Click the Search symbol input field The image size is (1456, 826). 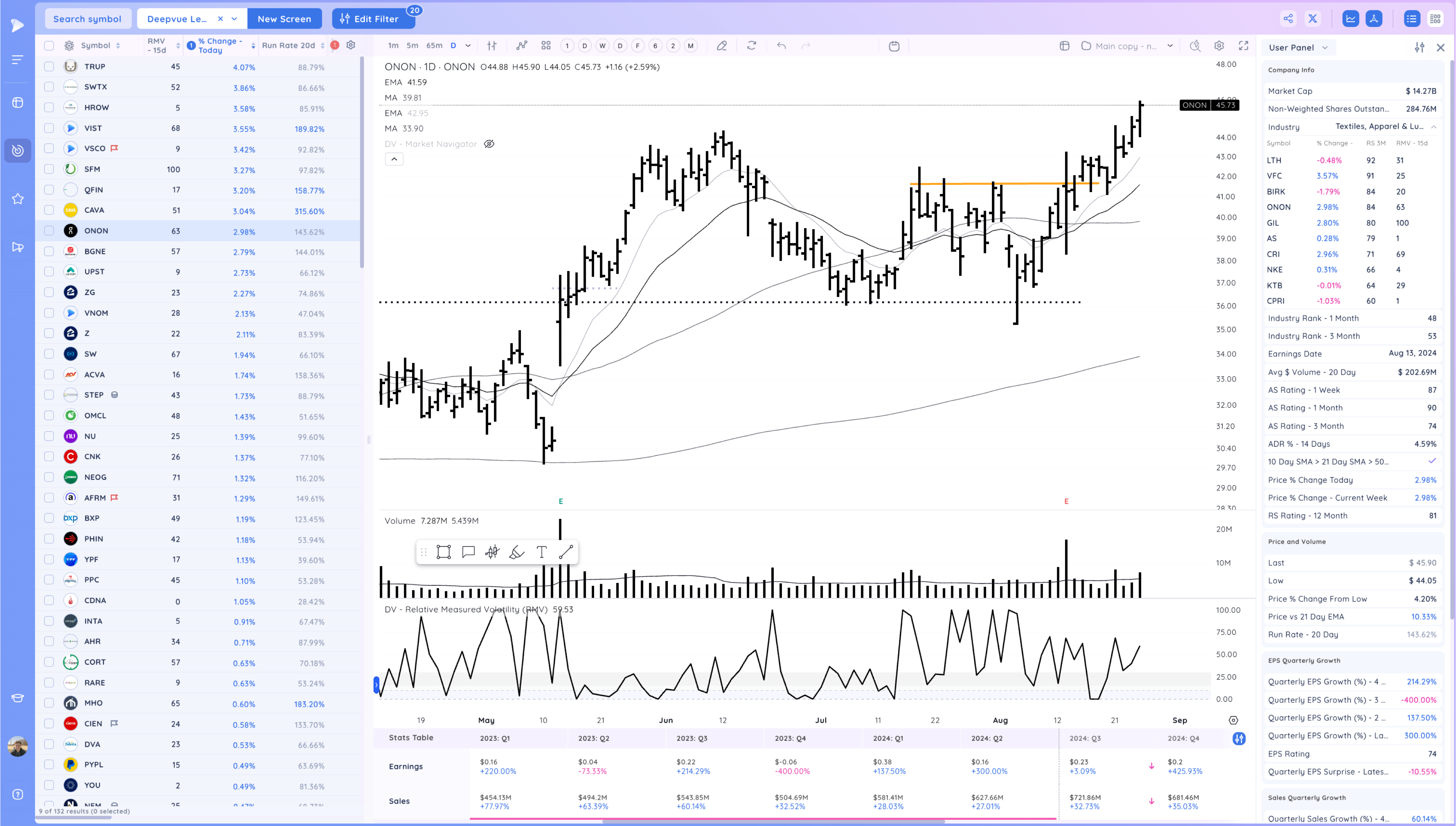[87, 19]
